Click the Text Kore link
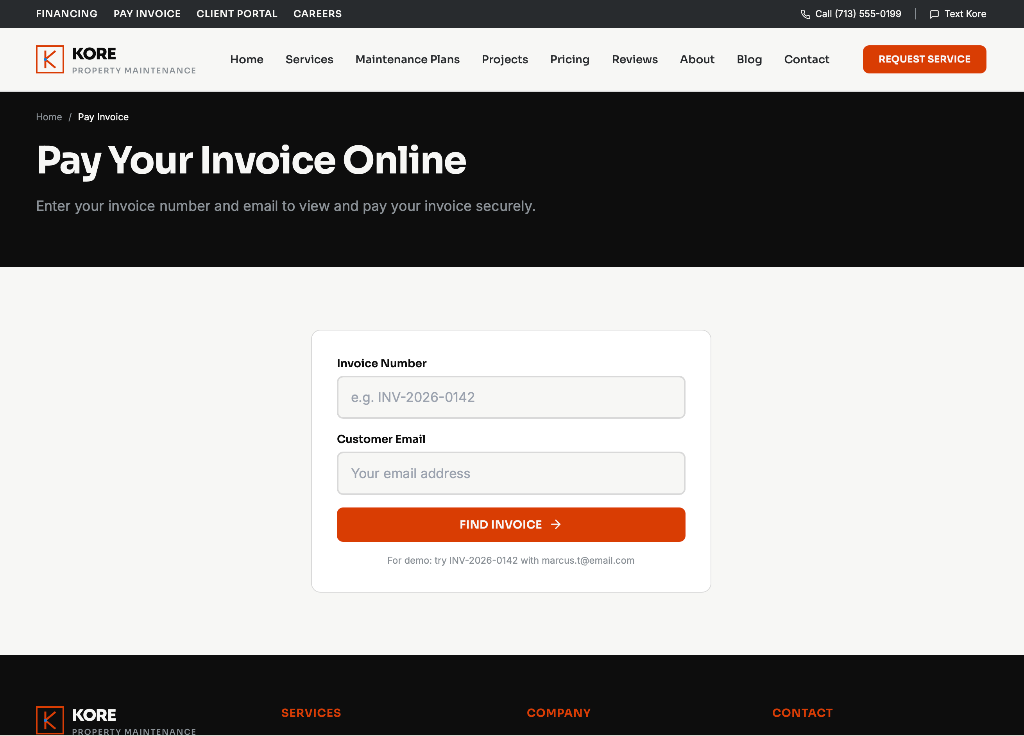Viewport: 1024px width, 736px height. click(957, 14)
